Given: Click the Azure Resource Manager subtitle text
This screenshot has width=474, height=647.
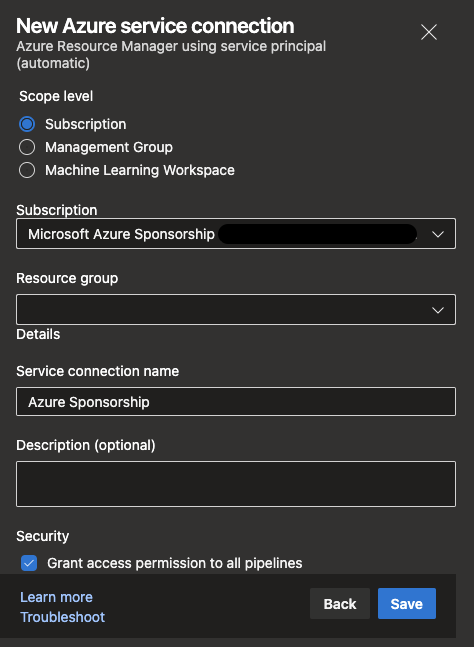Looking at the screenshot, I should point(171,54).
